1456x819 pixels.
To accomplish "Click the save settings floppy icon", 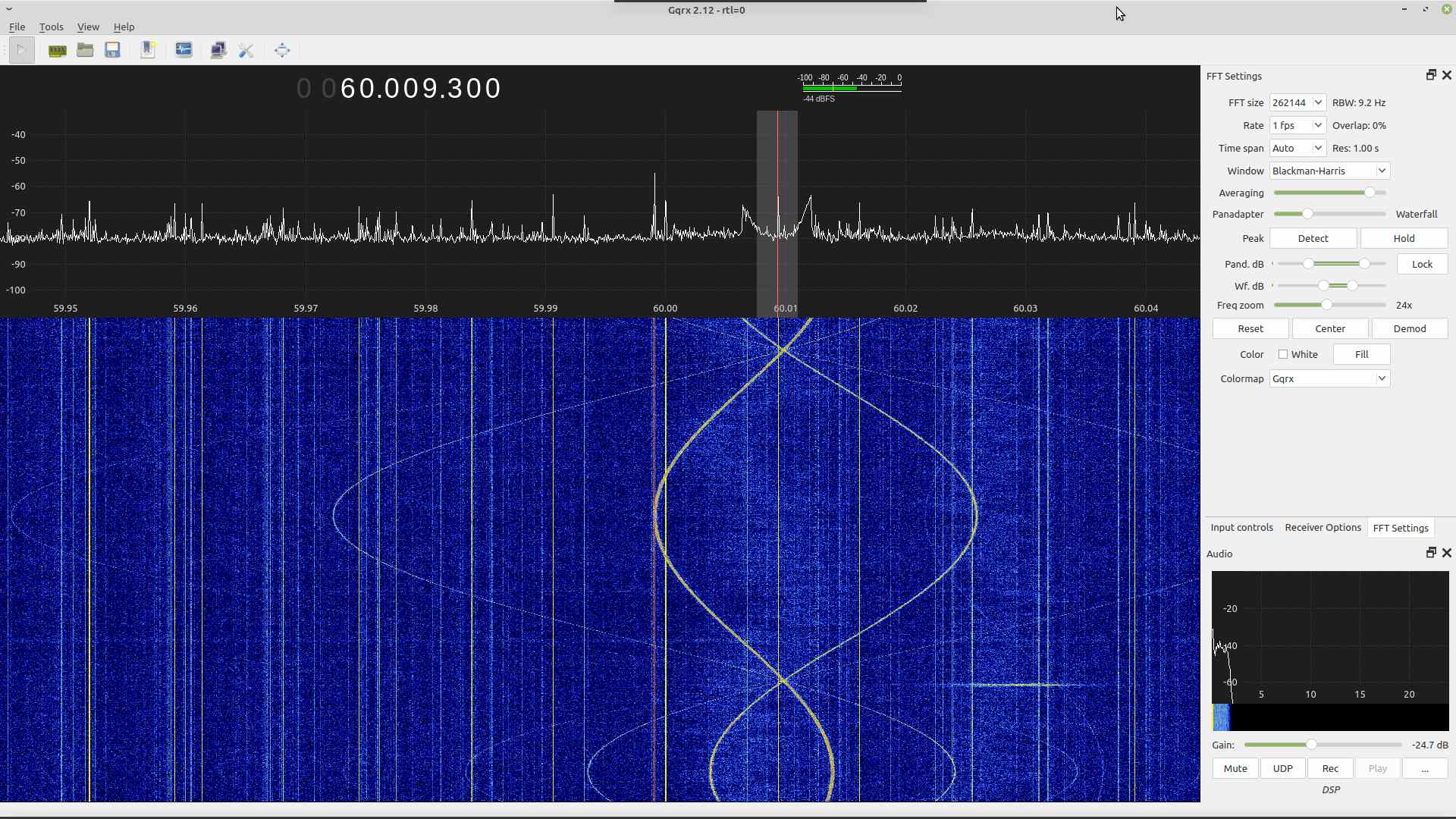I will coord(112,50).
